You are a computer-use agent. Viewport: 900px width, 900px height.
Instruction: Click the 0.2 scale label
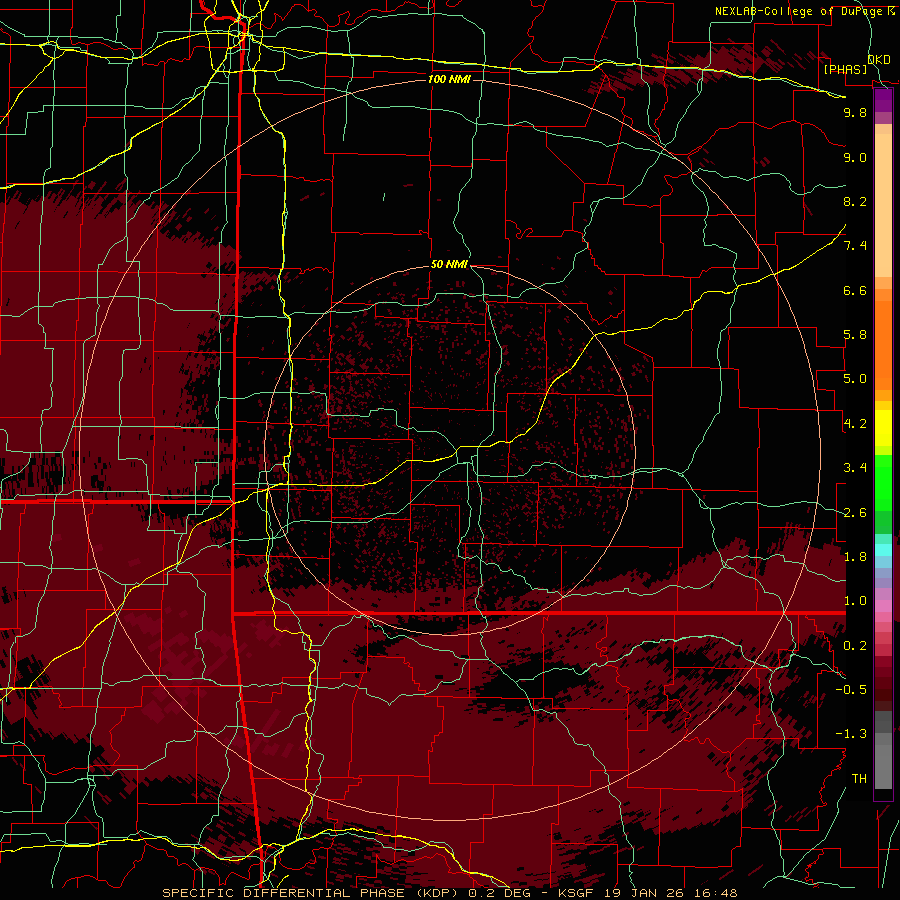[x=855, y=646]
